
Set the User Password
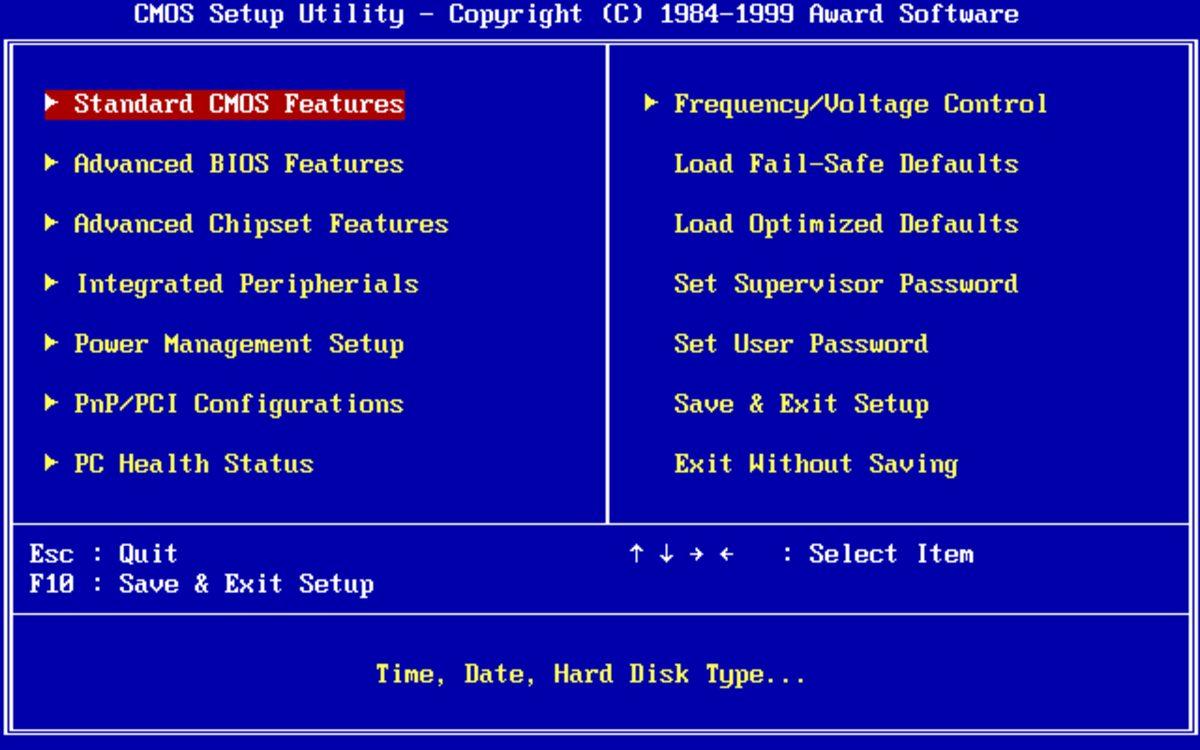(801, 344)
